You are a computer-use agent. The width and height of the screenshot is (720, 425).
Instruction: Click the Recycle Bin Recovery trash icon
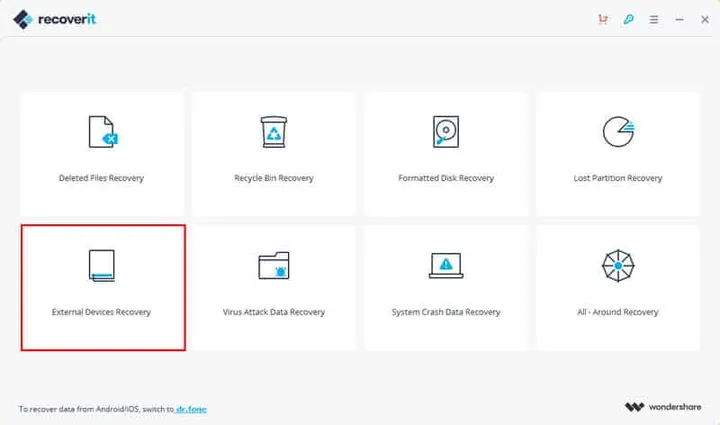[x=274, y=132]
